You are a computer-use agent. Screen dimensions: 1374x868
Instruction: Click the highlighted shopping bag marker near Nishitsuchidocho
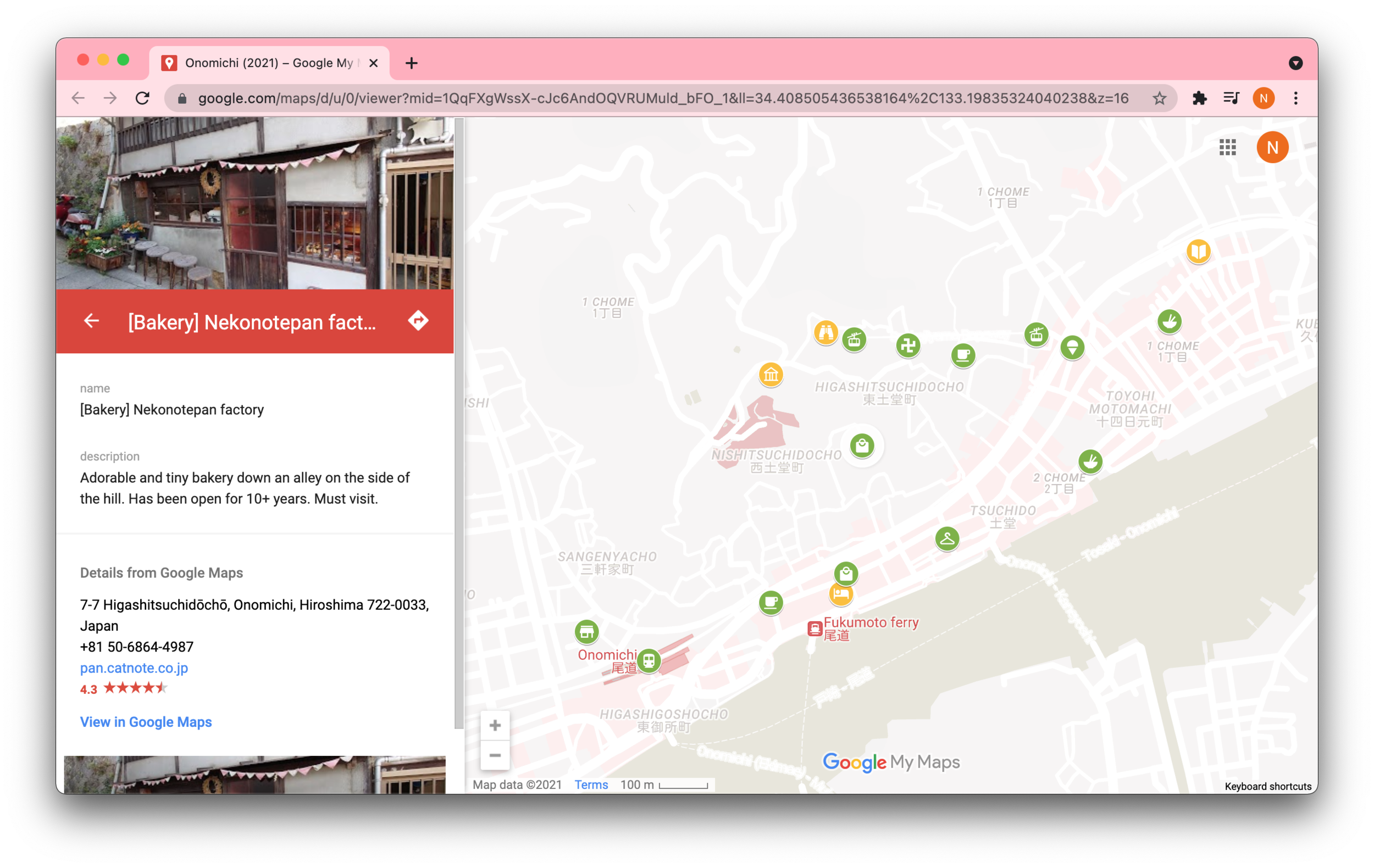[862, 446]
